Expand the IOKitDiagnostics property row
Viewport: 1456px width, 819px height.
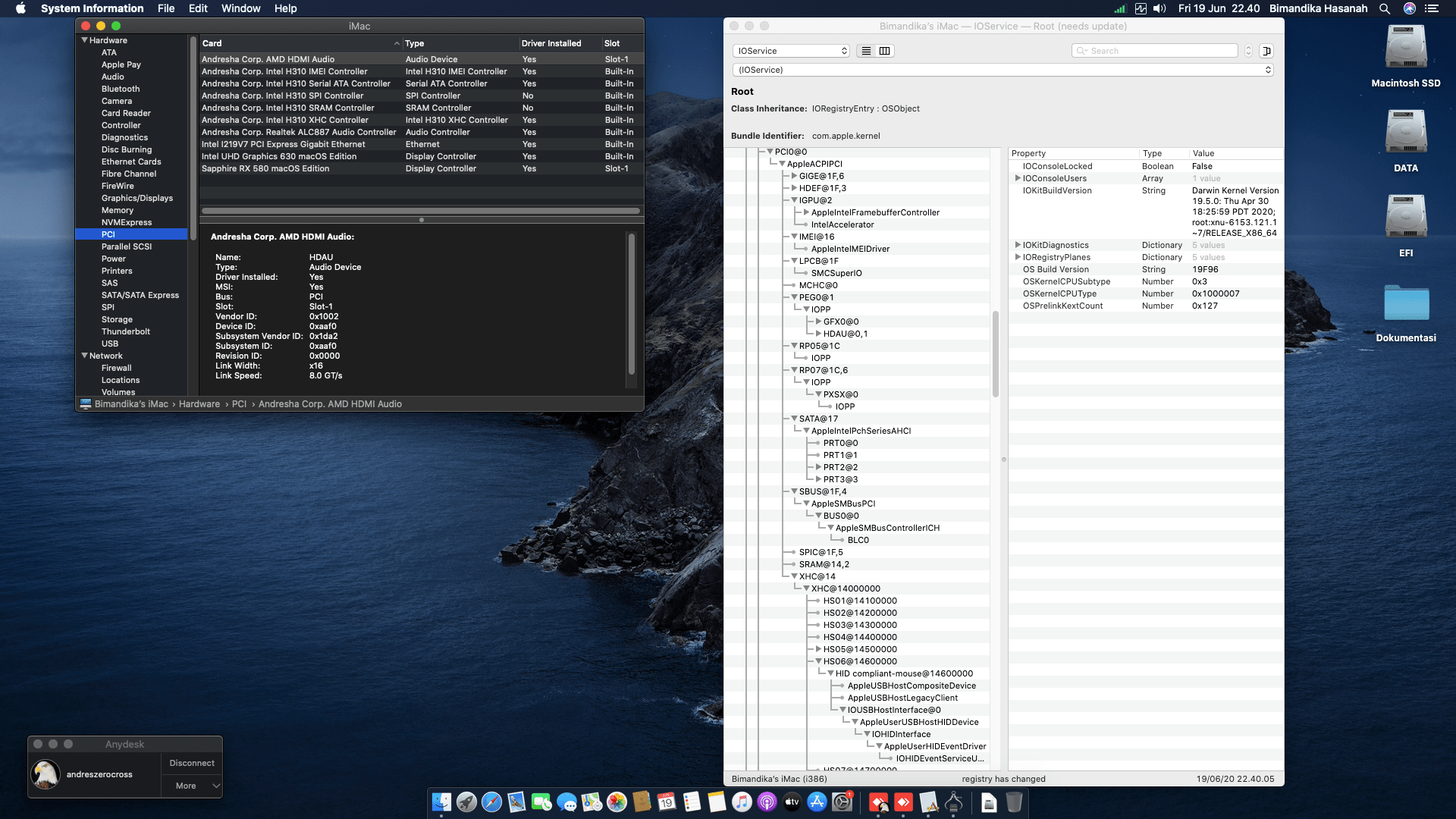[x=1017, y=245]
